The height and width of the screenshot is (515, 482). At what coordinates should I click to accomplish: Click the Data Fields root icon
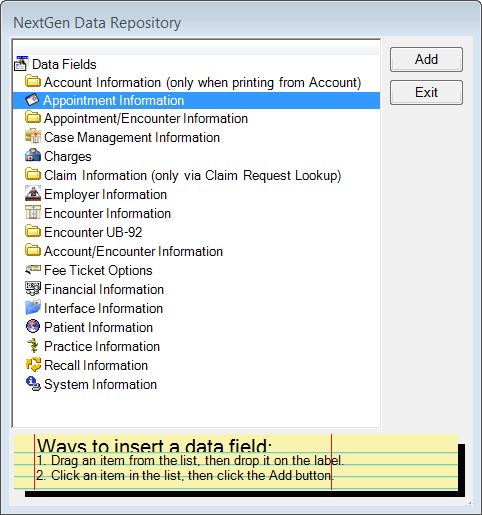pos(21,64)
